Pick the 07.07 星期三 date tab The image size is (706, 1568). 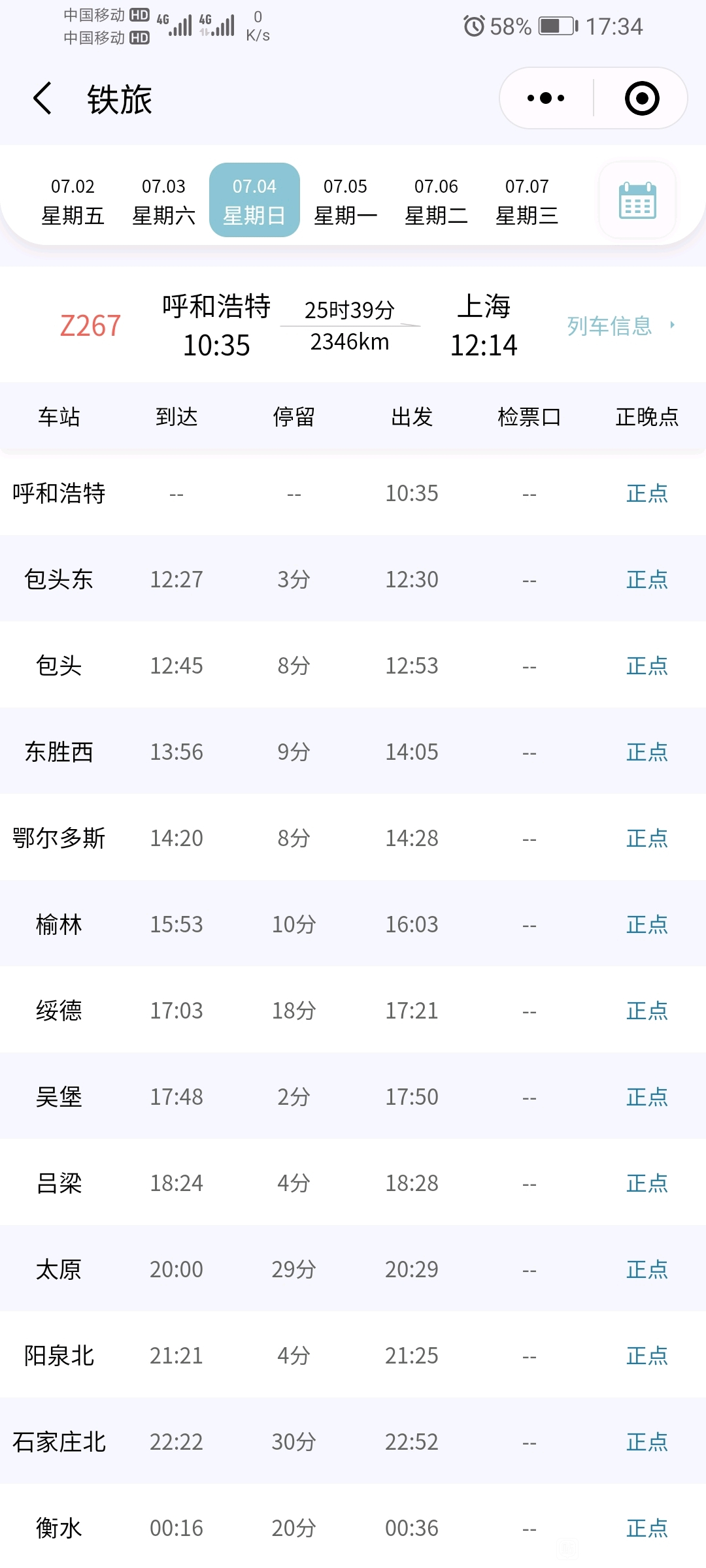click(527, 201)
